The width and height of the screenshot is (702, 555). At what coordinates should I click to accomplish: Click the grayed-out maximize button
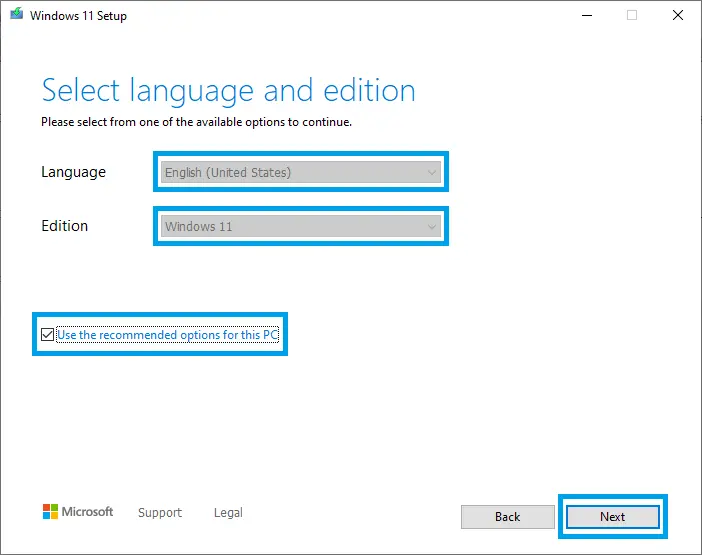[x=632, y=16]
